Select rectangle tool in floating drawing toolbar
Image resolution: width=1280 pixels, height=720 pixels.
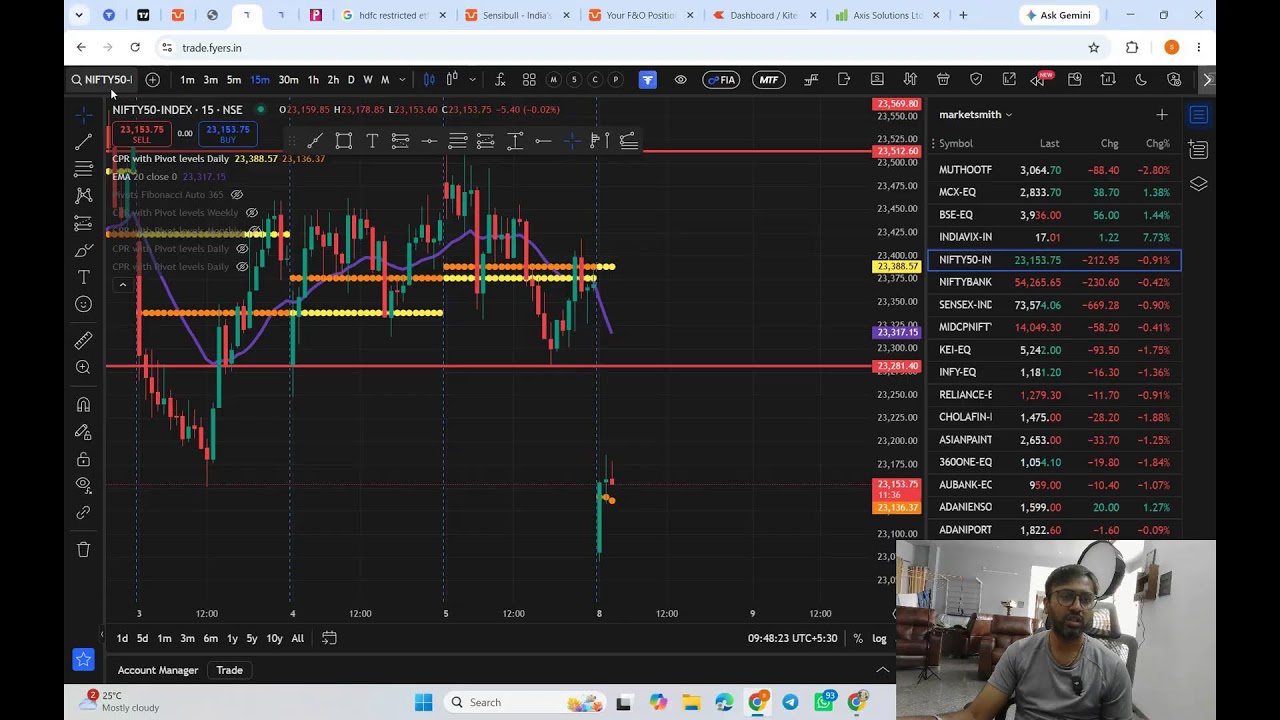pyautogui.click(x=343, y=141)
